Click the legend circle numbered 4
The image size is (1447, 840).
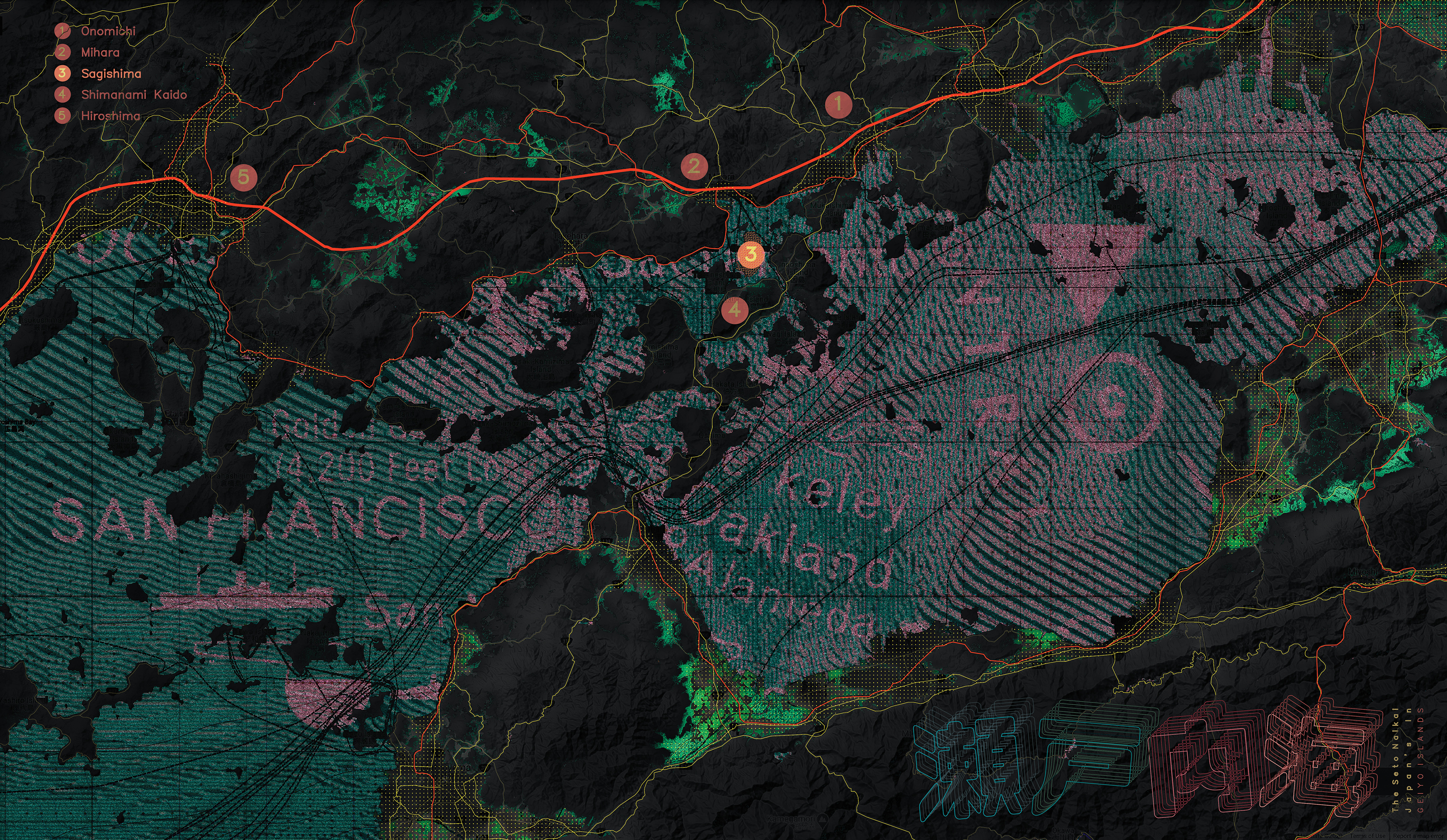(x=62, y=95)
